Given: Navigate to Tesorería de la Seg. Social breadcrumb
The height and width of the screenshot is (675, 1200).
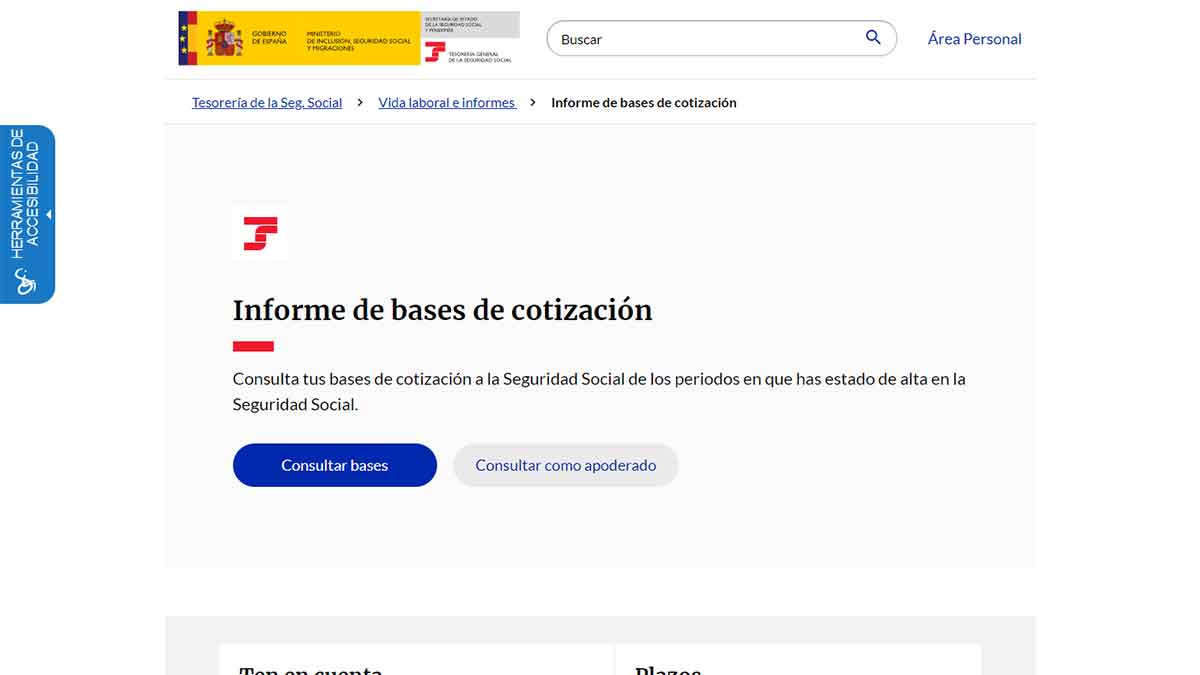Looking at the screenshot, I should 266,102.
